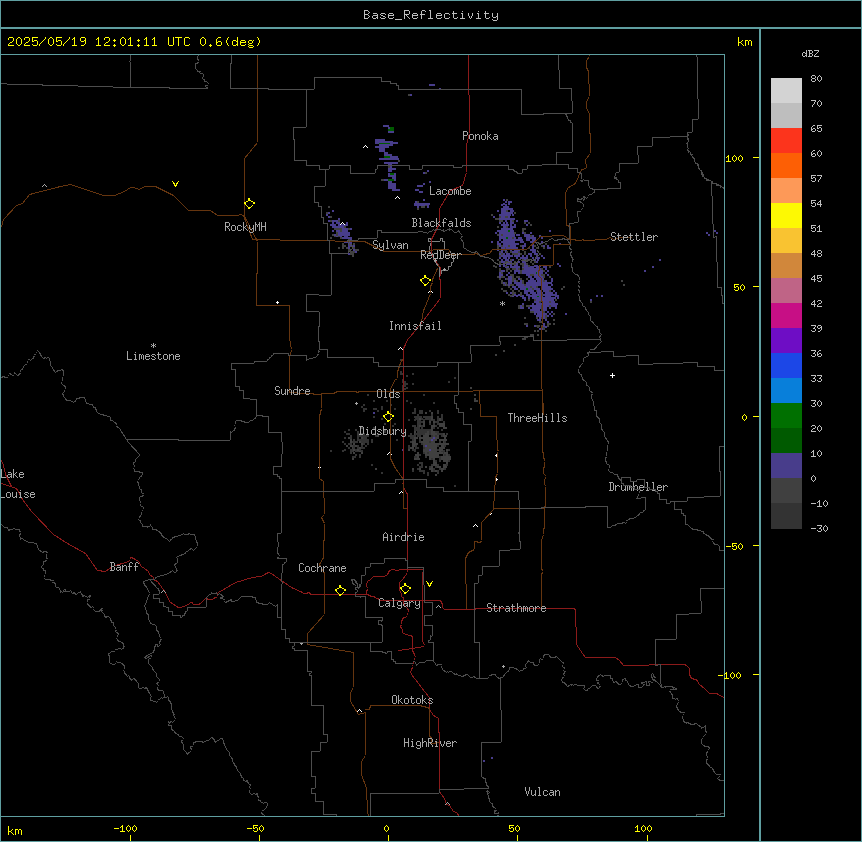Select the Lacombe label
862x842 pixels.
pos(450,191)
